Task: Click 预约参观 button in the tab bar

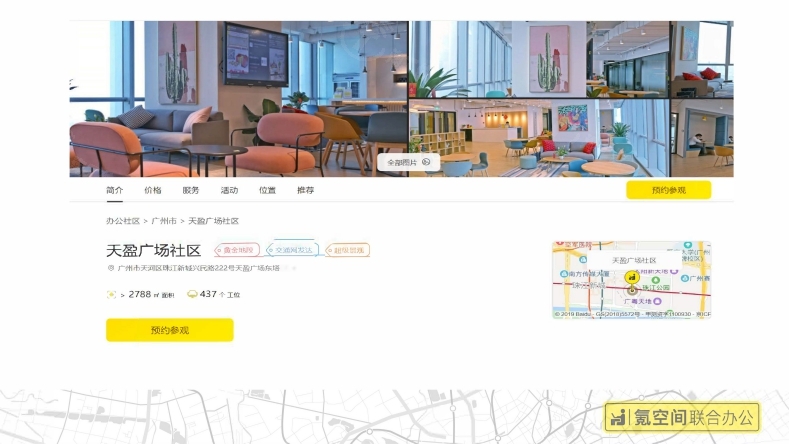Action: [x=668, y=190]
